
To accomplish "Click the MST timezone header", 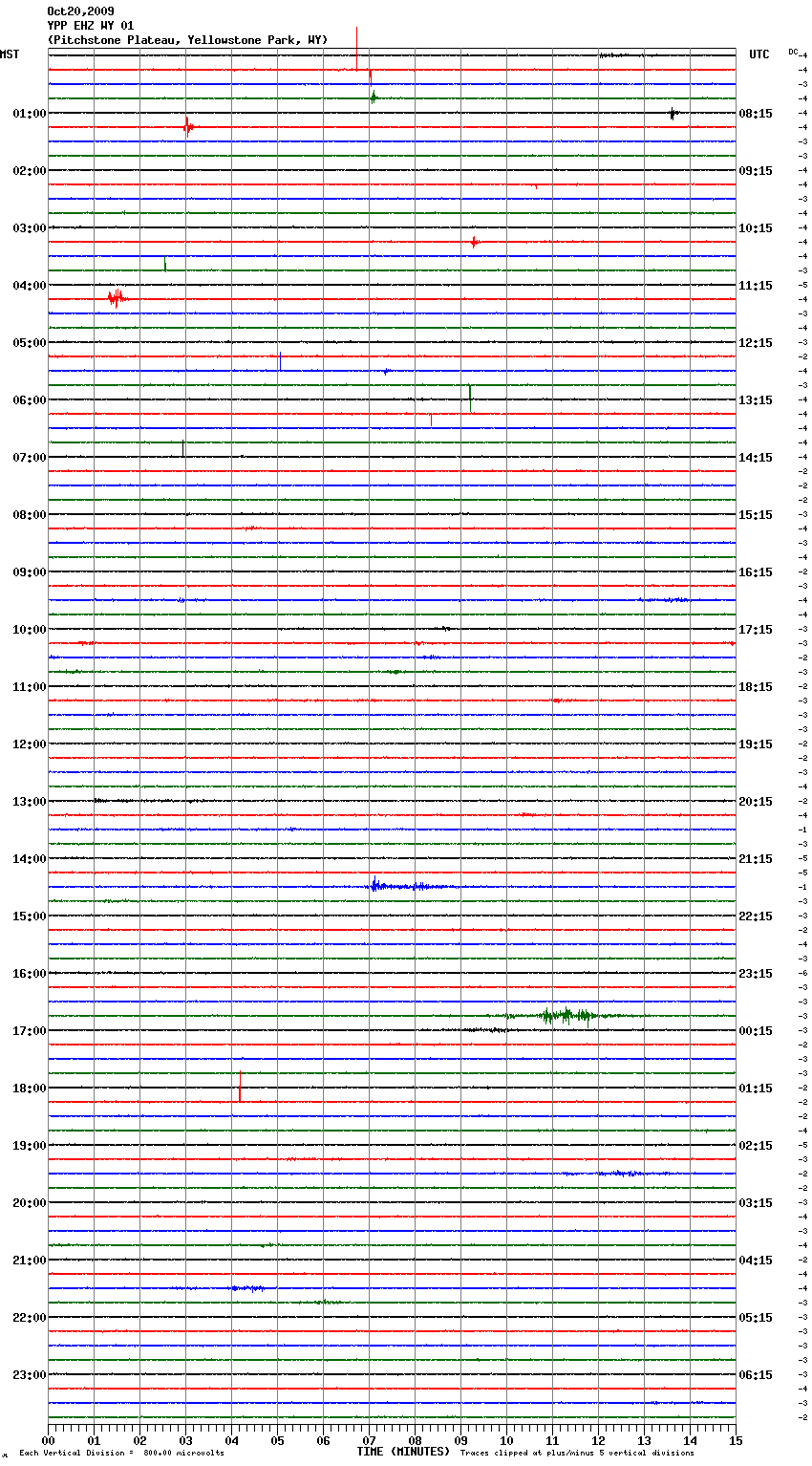I will [x=10, y=54].
